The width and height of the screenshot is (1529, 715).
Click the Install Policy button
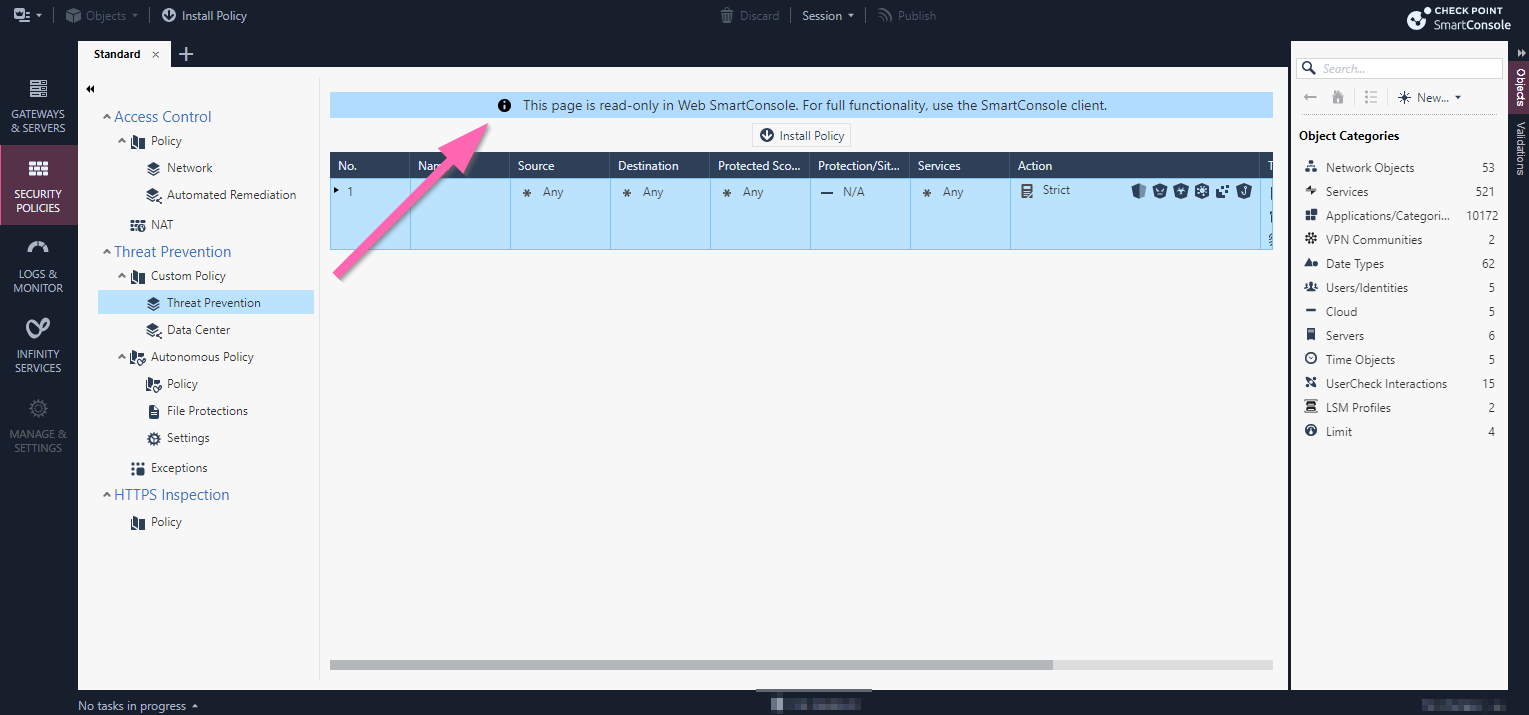click(801, 135)
